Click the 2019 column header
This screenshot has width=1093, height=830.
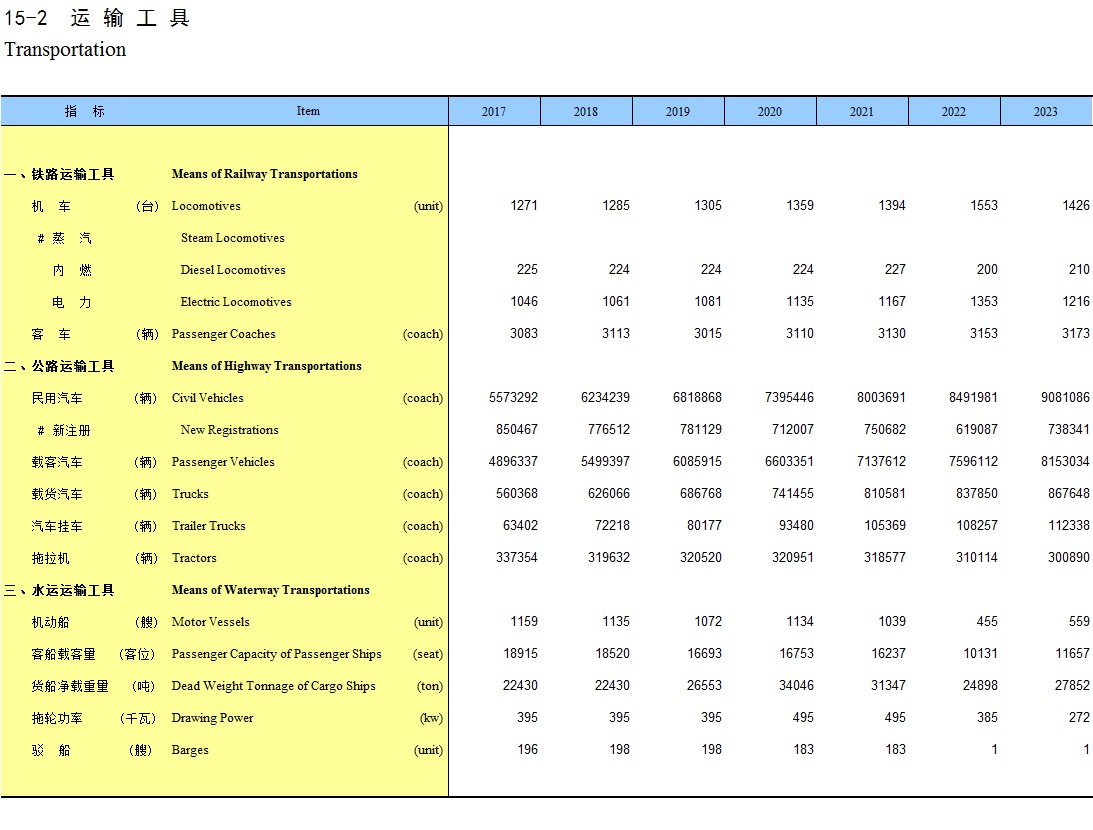[x=678, y=112]
